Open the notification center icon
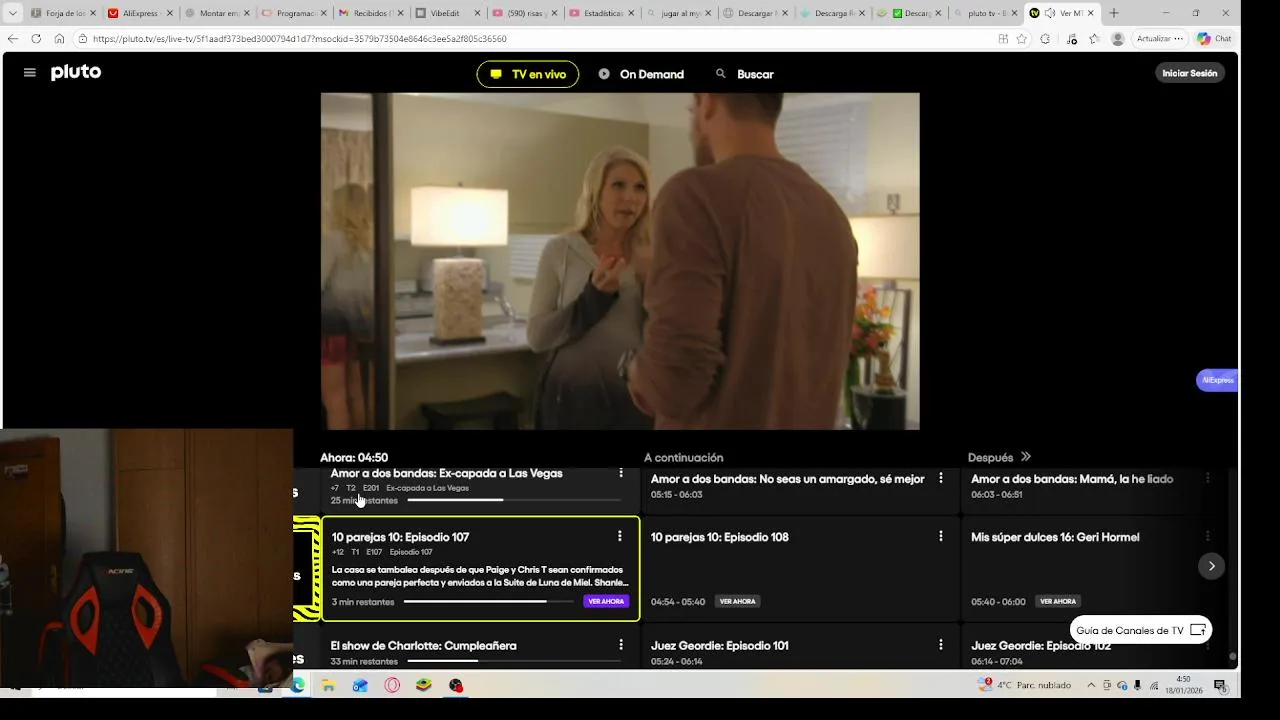 pyautogui.click(x=1220, y=685)
